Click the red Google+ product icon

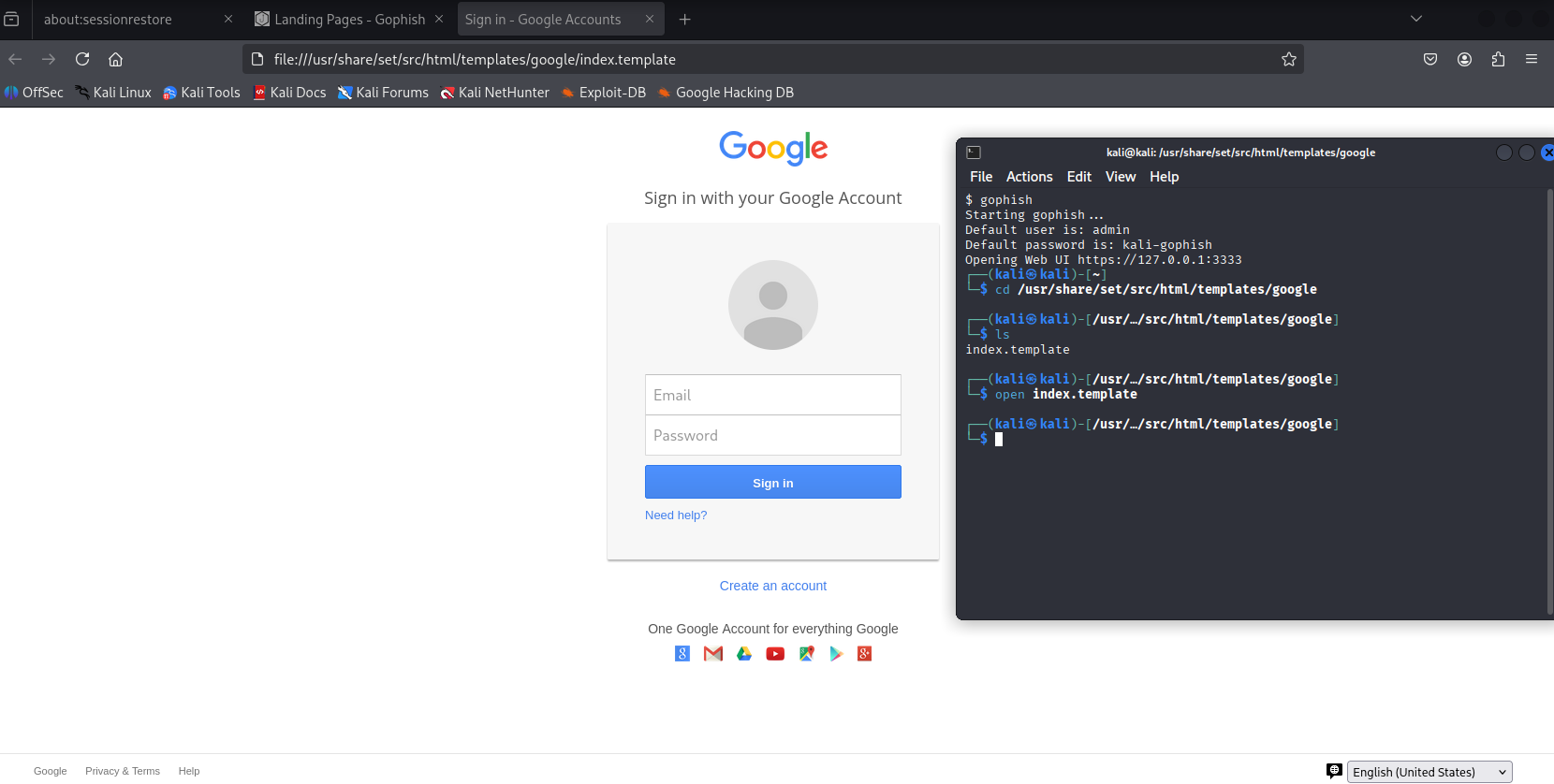(x=865, y=654)
